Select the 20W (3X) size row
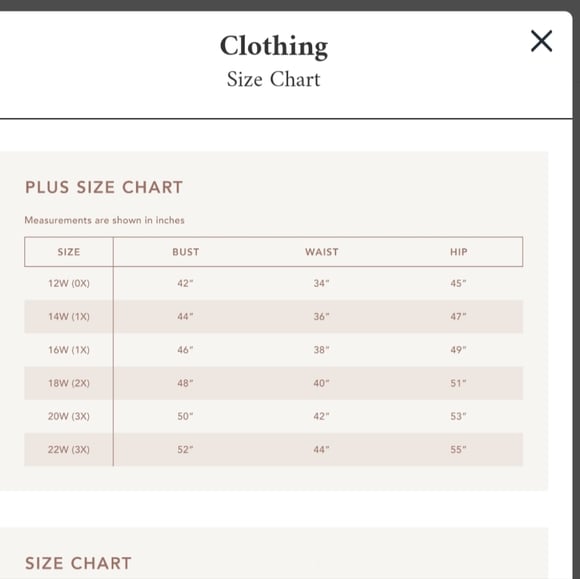 274,416
